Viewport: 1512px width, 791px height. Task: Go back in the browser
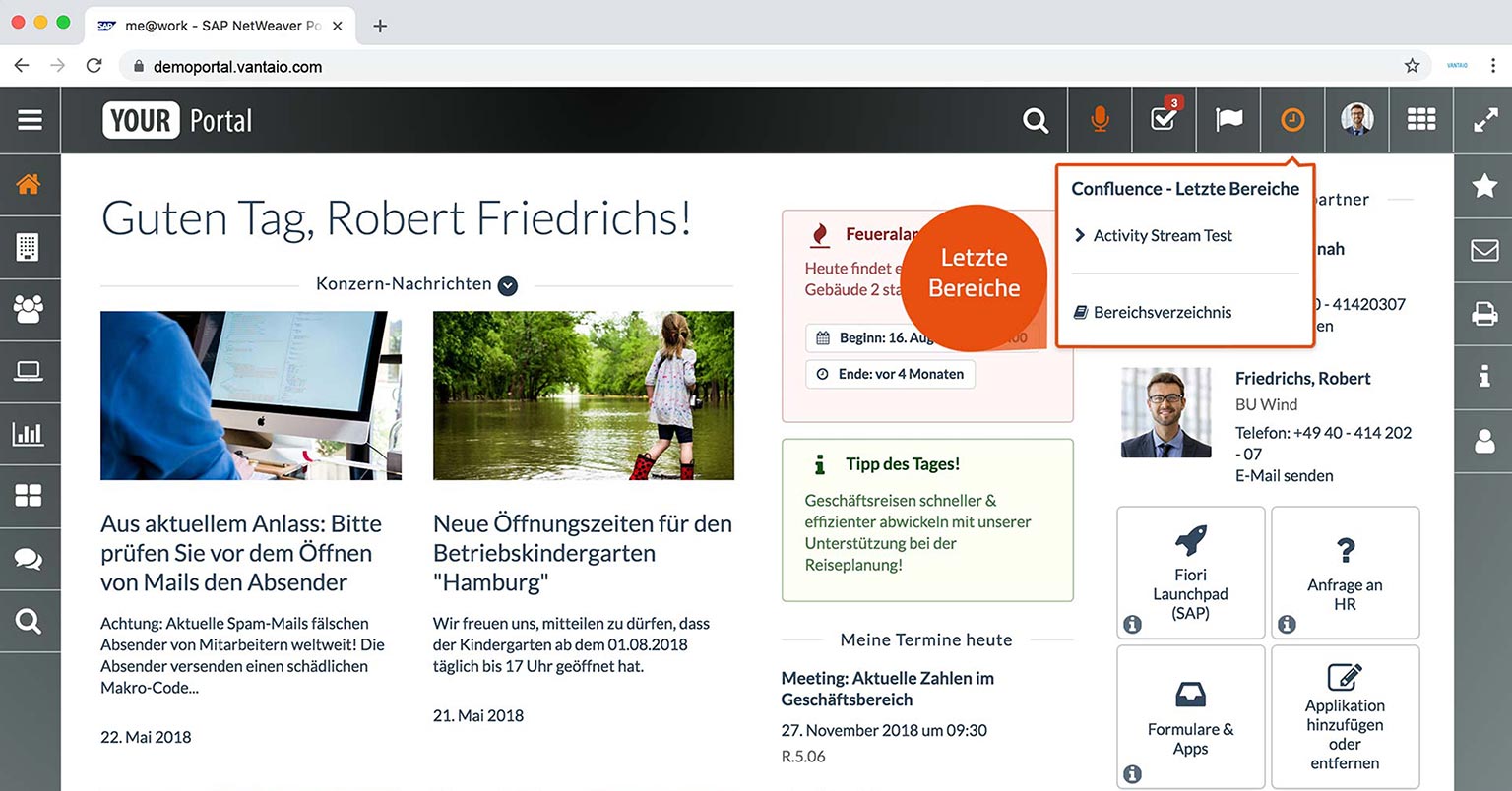[x=22, y=66]
